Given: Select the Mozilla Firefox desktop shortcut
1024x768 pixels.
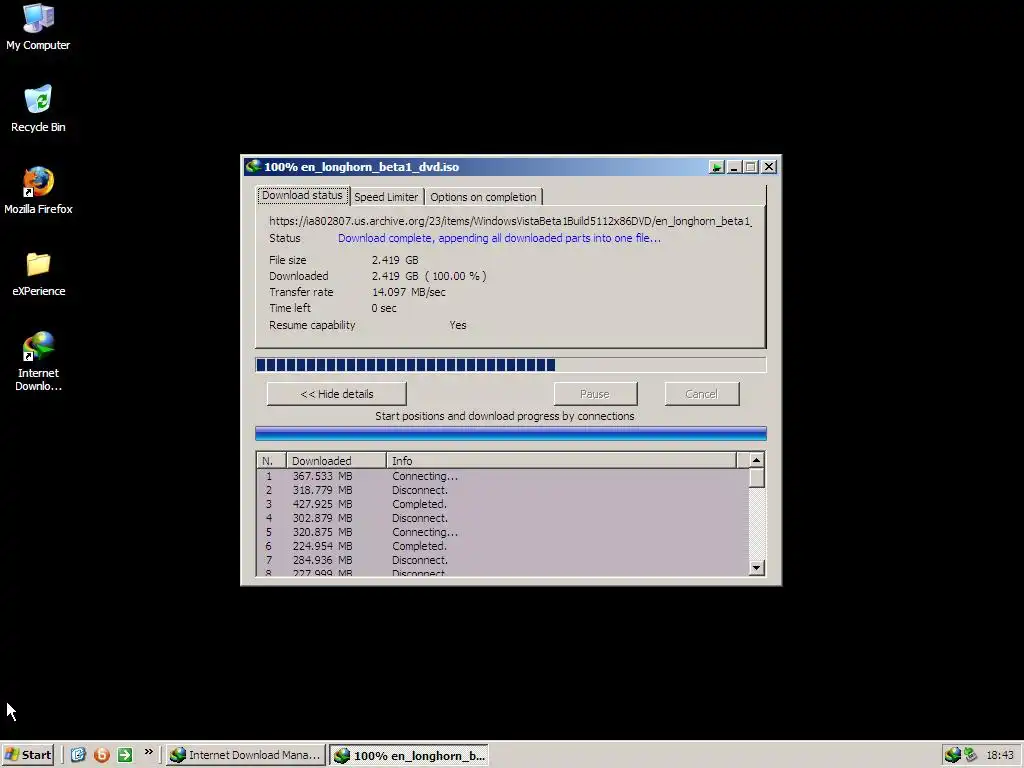Looking at the screenshot, I should pos(38,191).
